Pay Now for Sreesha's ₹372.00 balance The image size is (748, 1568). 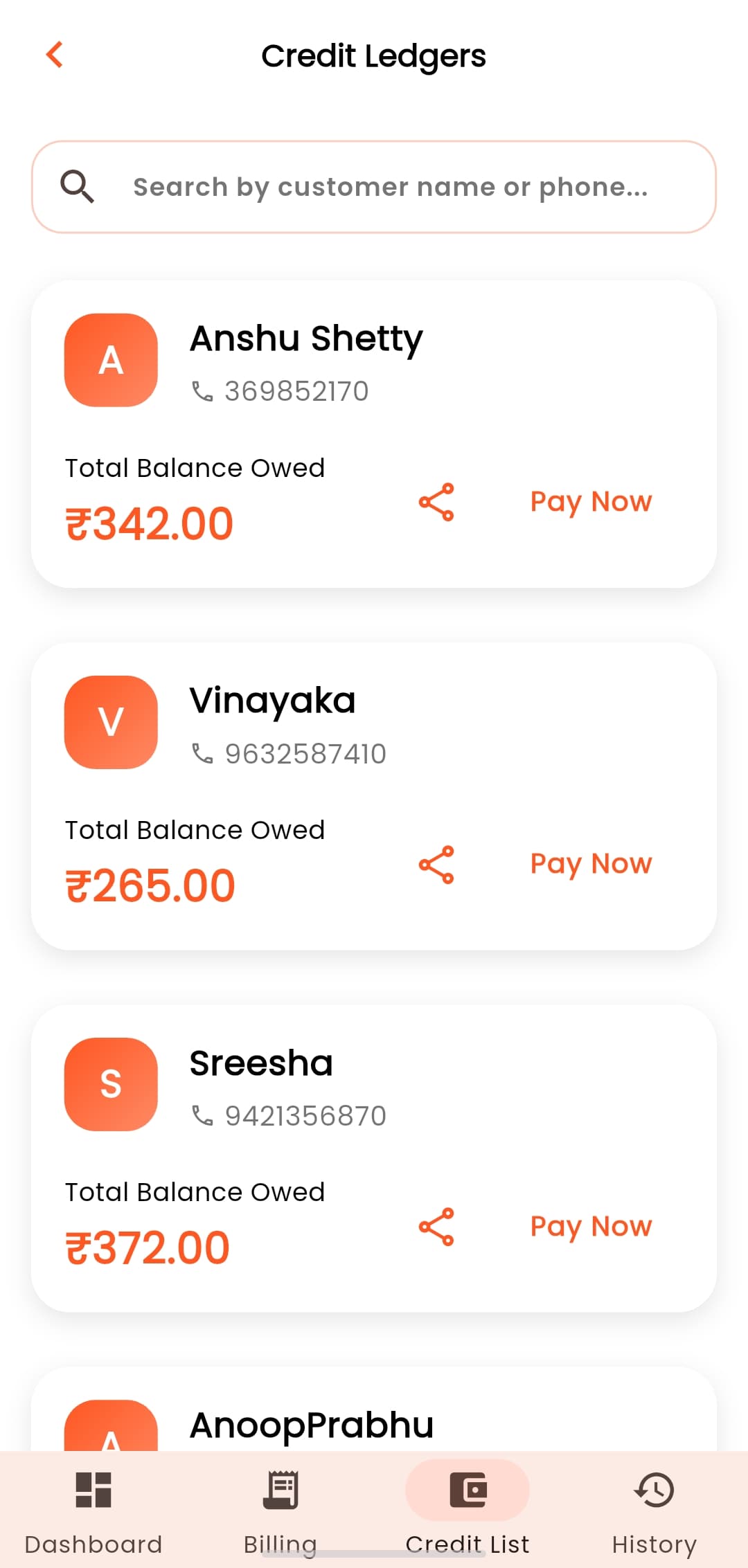(591, 1226)
